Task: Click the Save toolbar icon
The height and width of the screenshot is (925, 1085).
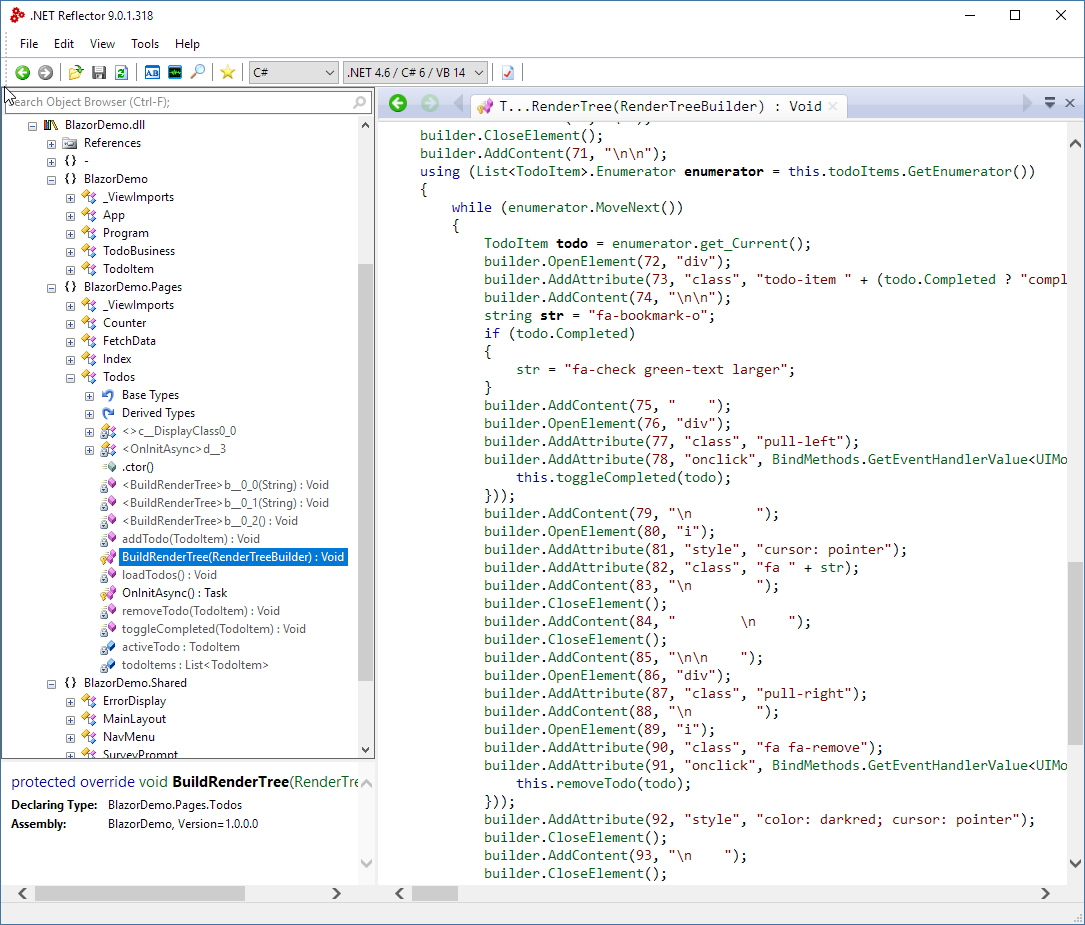Action: [x=98, y=72]
